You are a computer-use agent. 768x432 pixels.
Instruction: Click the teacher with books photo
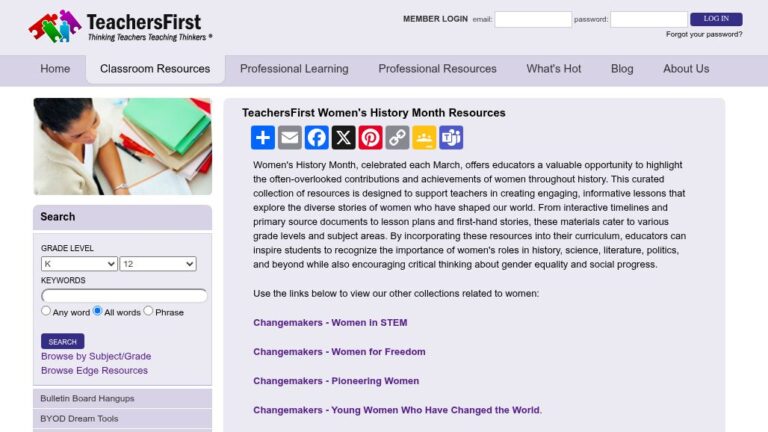[122, 146]
